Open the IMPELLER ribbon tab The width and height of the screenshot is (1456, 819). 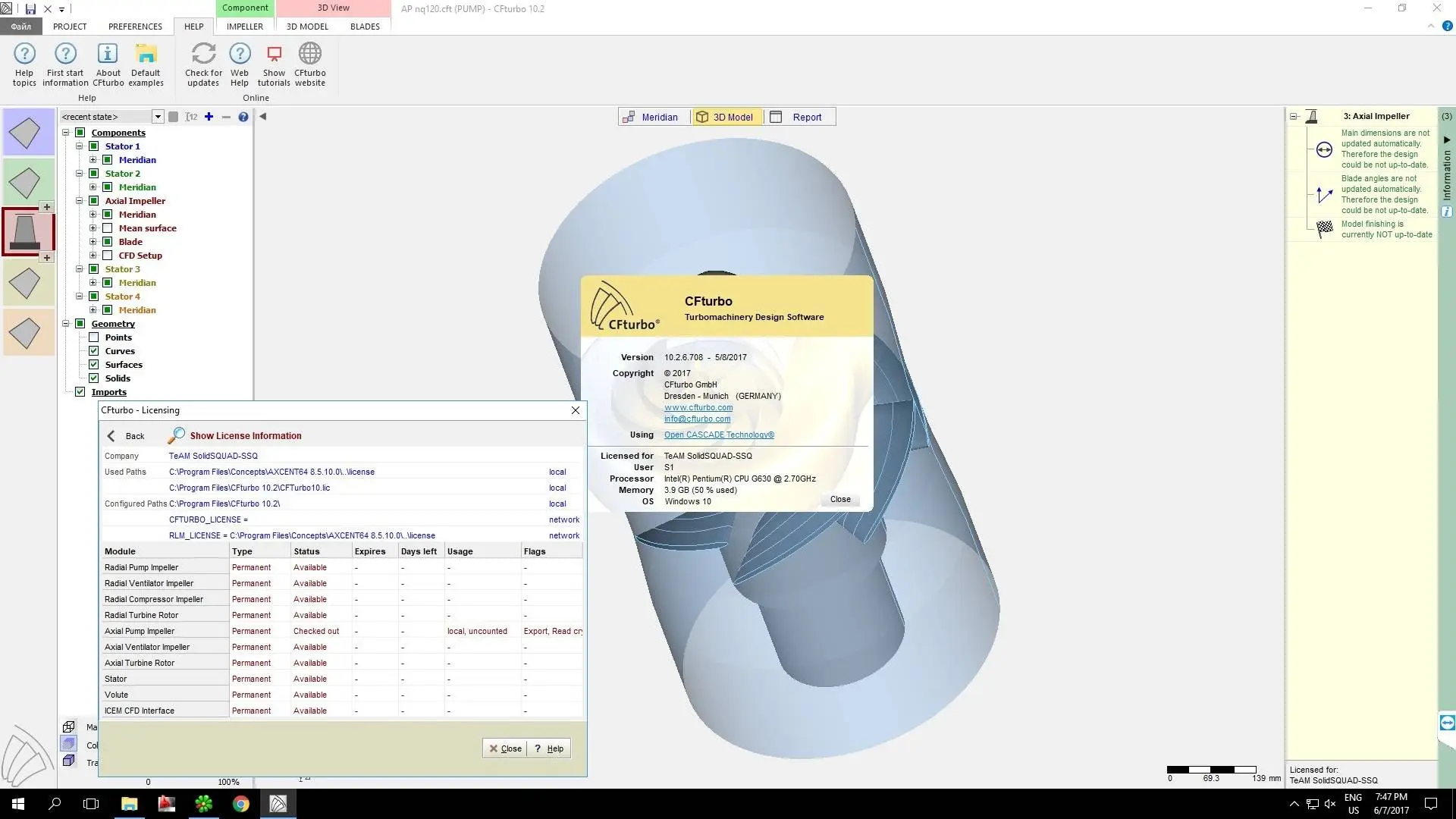click(245, 27)
